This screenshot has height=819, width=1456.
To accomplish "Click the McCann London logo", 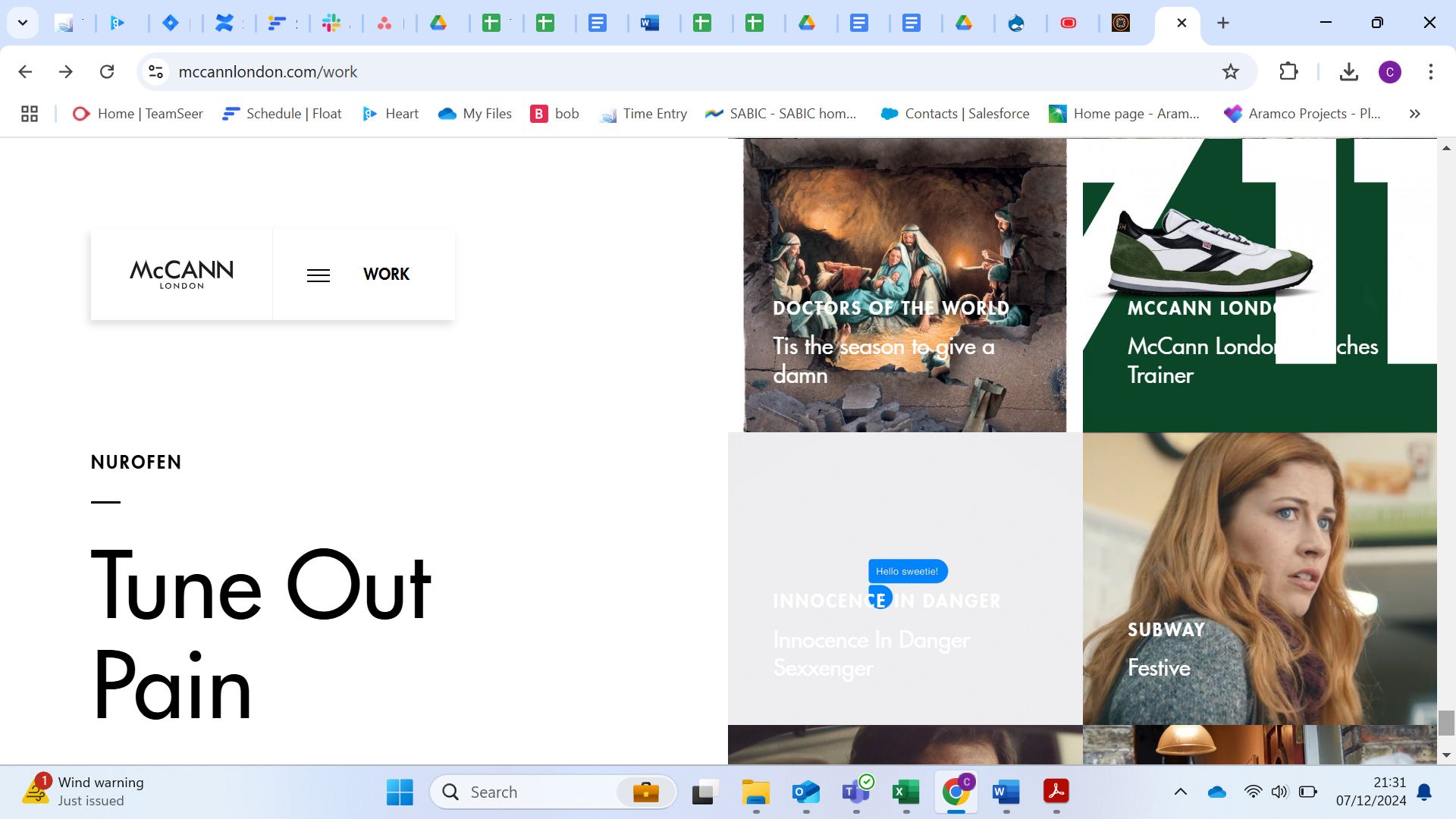I will coord(181,275).
